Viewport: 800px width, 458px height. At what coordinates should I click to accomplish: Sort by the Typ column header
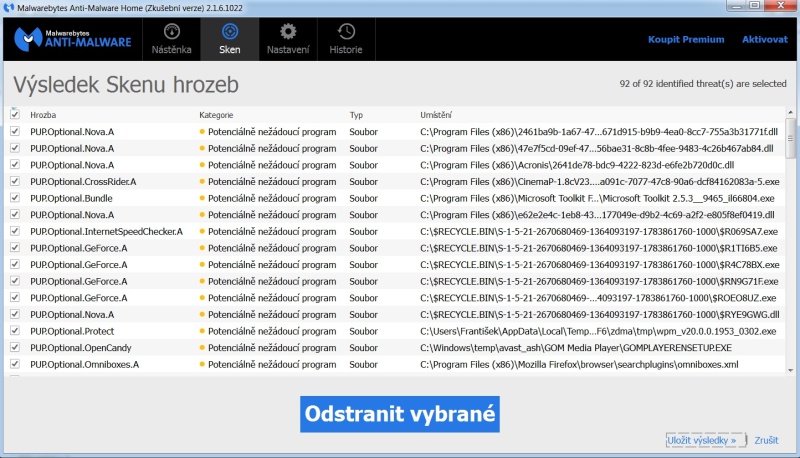point(356,115)
